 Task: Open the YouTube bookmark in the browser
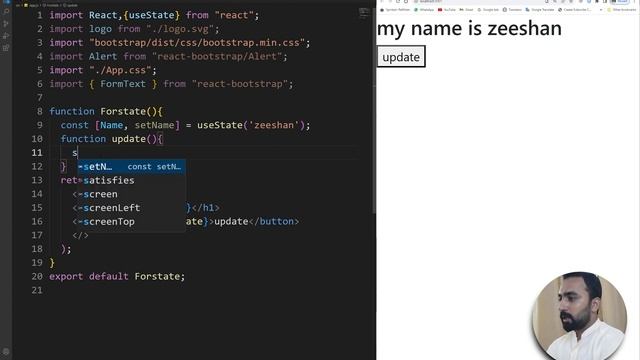447,9
